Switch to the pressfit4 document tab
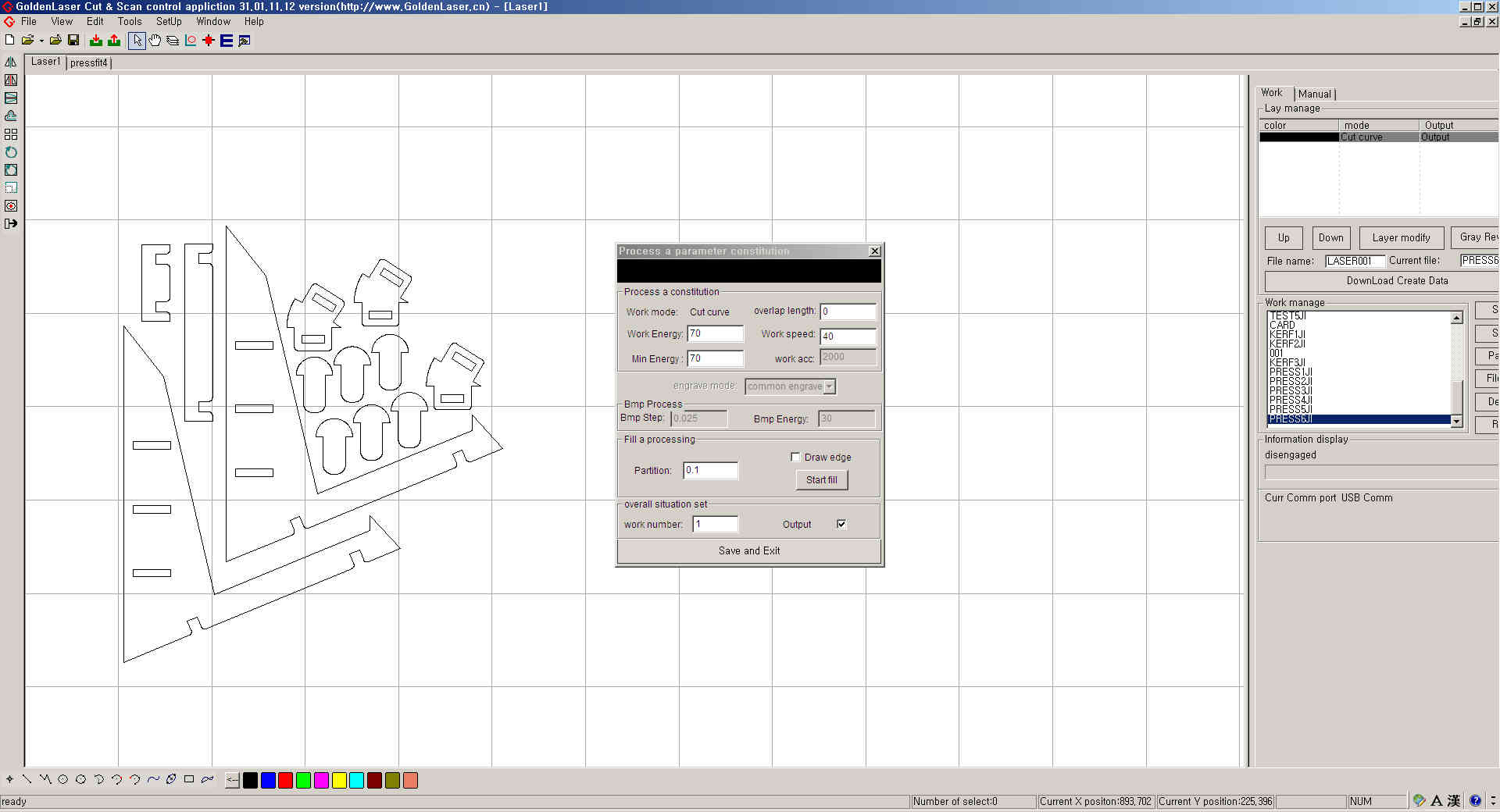The width and height of the screenshot is (1500, 812). pyautogui.click(x=89, y=62)
